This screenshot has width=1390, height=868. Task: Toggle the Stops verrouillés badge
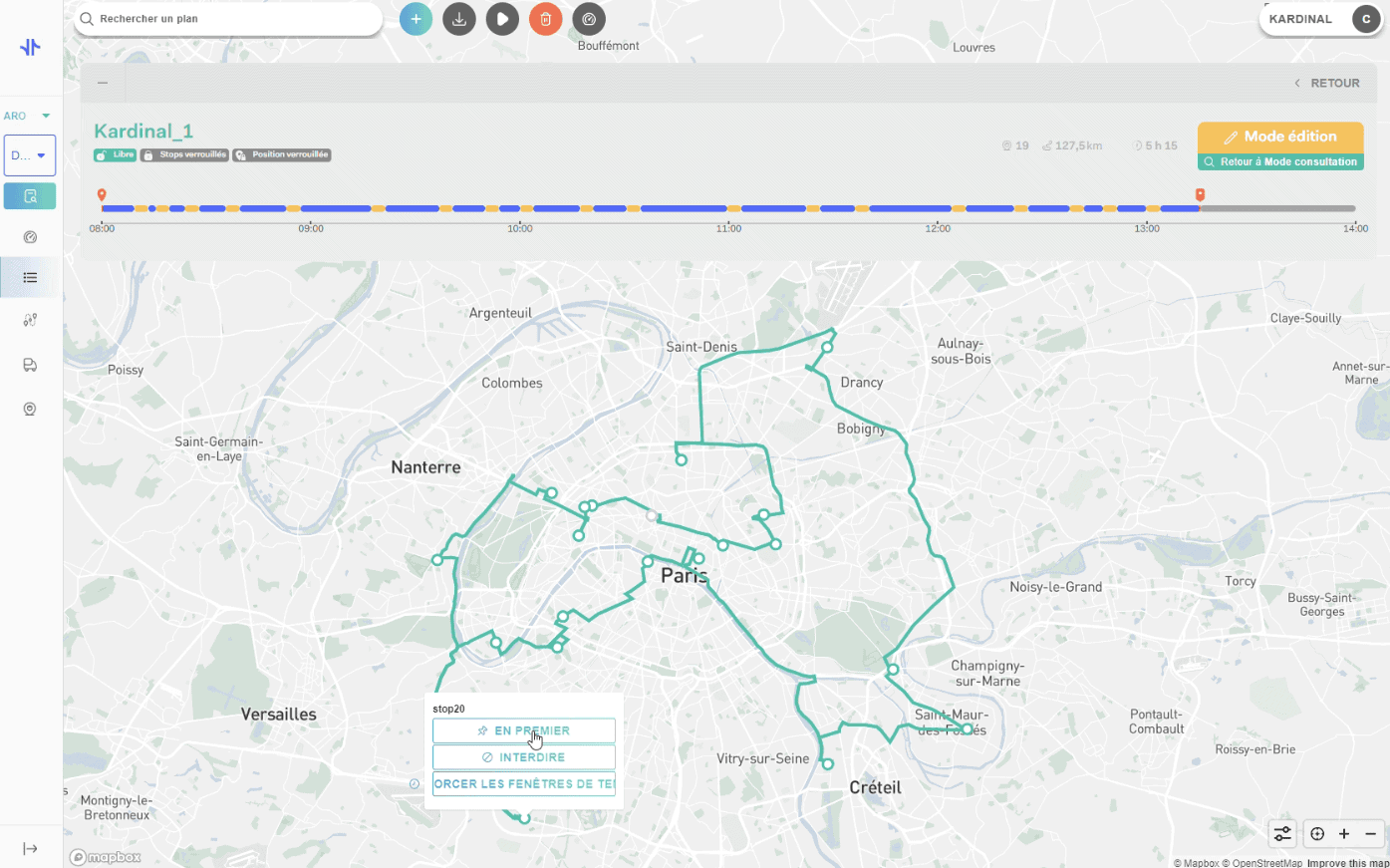(x=184, y=155)
